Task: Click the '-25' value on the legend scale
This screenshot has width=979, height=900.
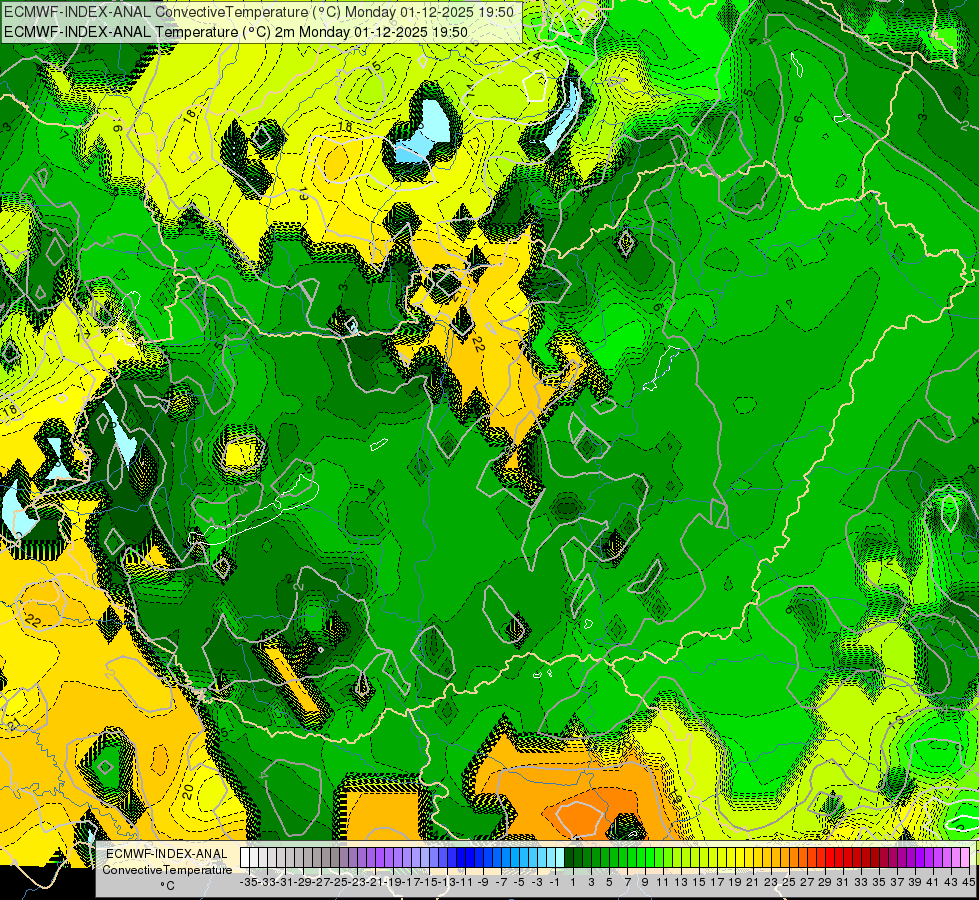Action: point(340,882)
